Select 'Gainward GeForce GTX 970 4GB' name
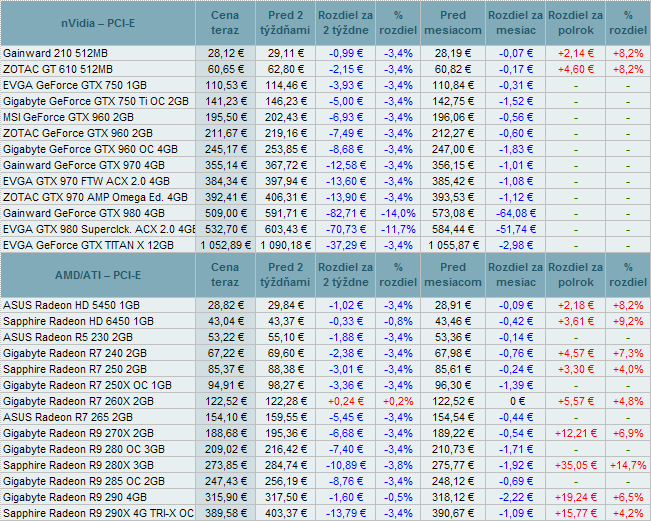The image size is (651, 521). (x=84, y=165)
